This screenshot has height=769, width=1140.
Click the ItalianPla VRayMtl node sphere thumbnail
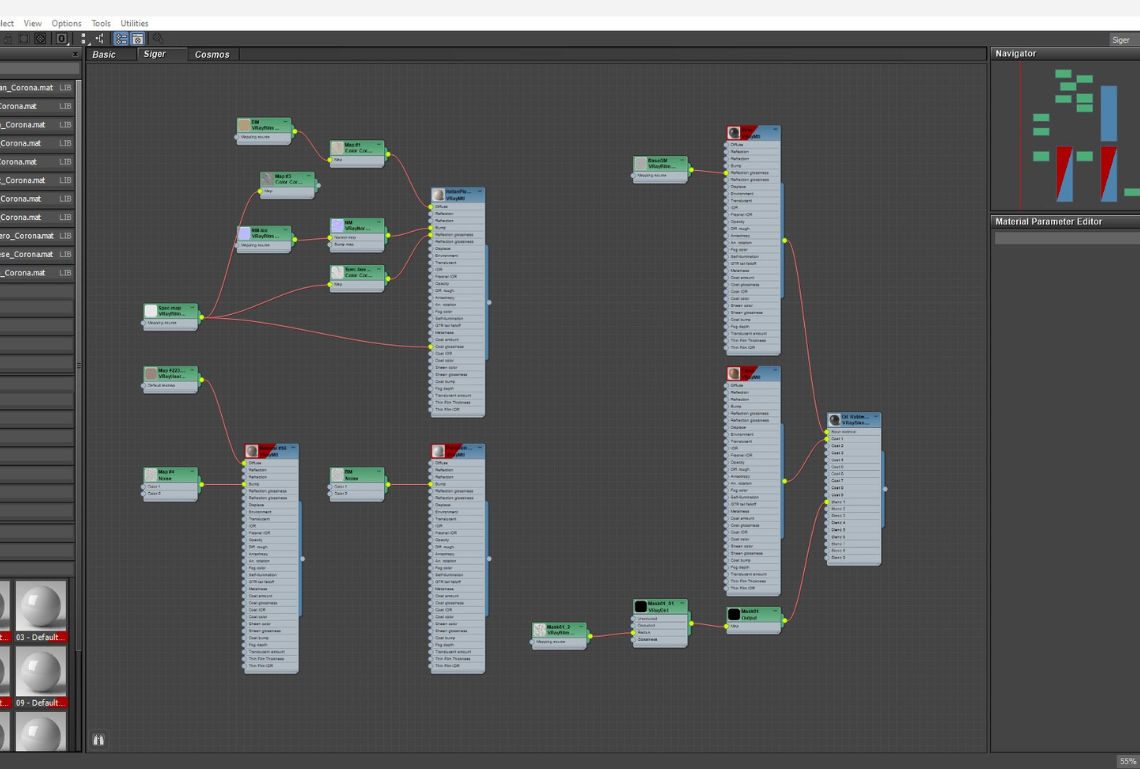click(438, 195)
